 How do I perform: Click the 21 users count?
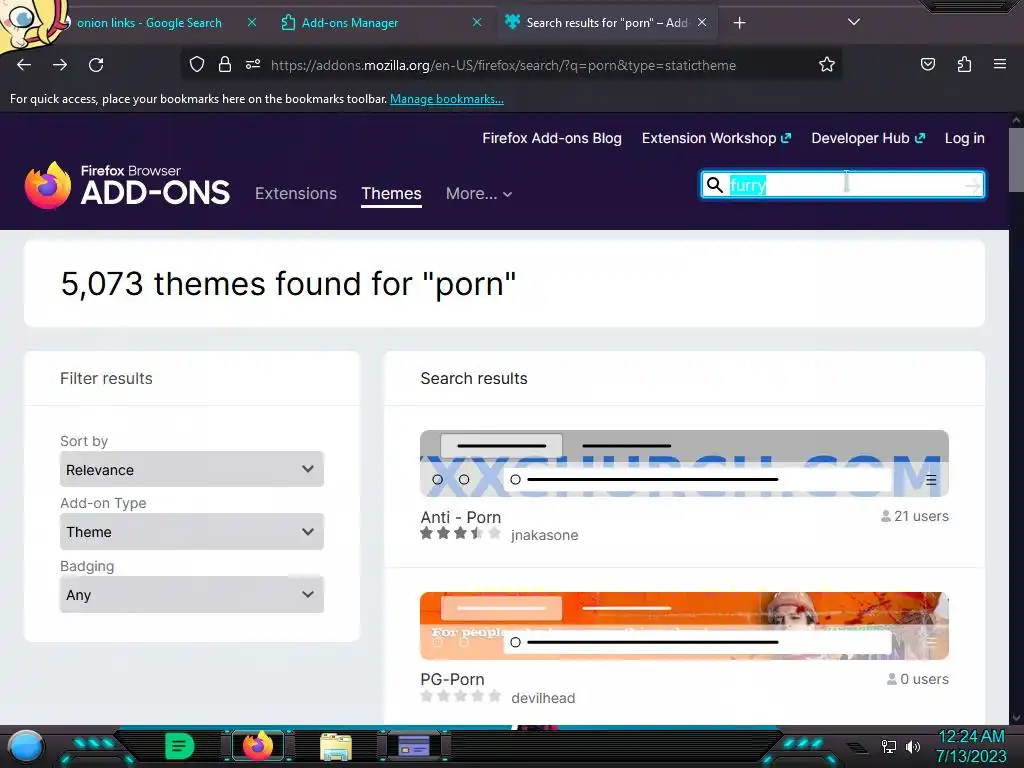pyautogui.click(x=914, y=516)
